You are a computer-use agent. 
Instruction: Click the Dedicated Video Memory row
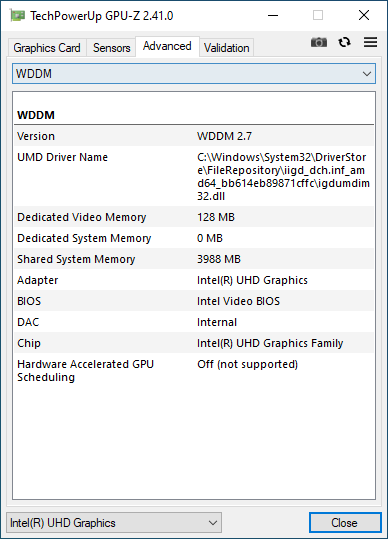tap(194, 217)
